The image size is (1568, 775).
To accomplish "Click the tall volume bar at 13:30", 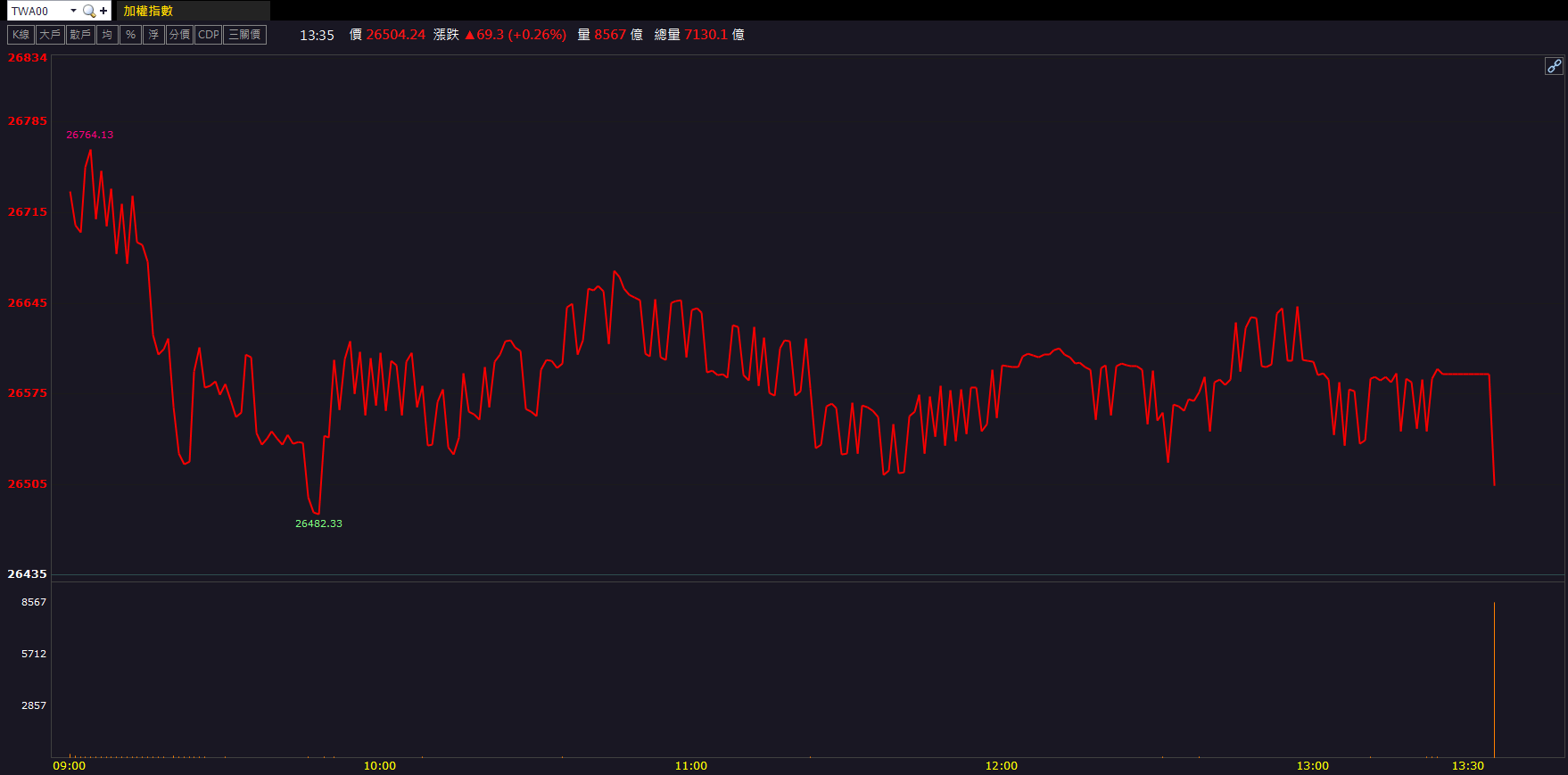I will [x=1494, y=678].
